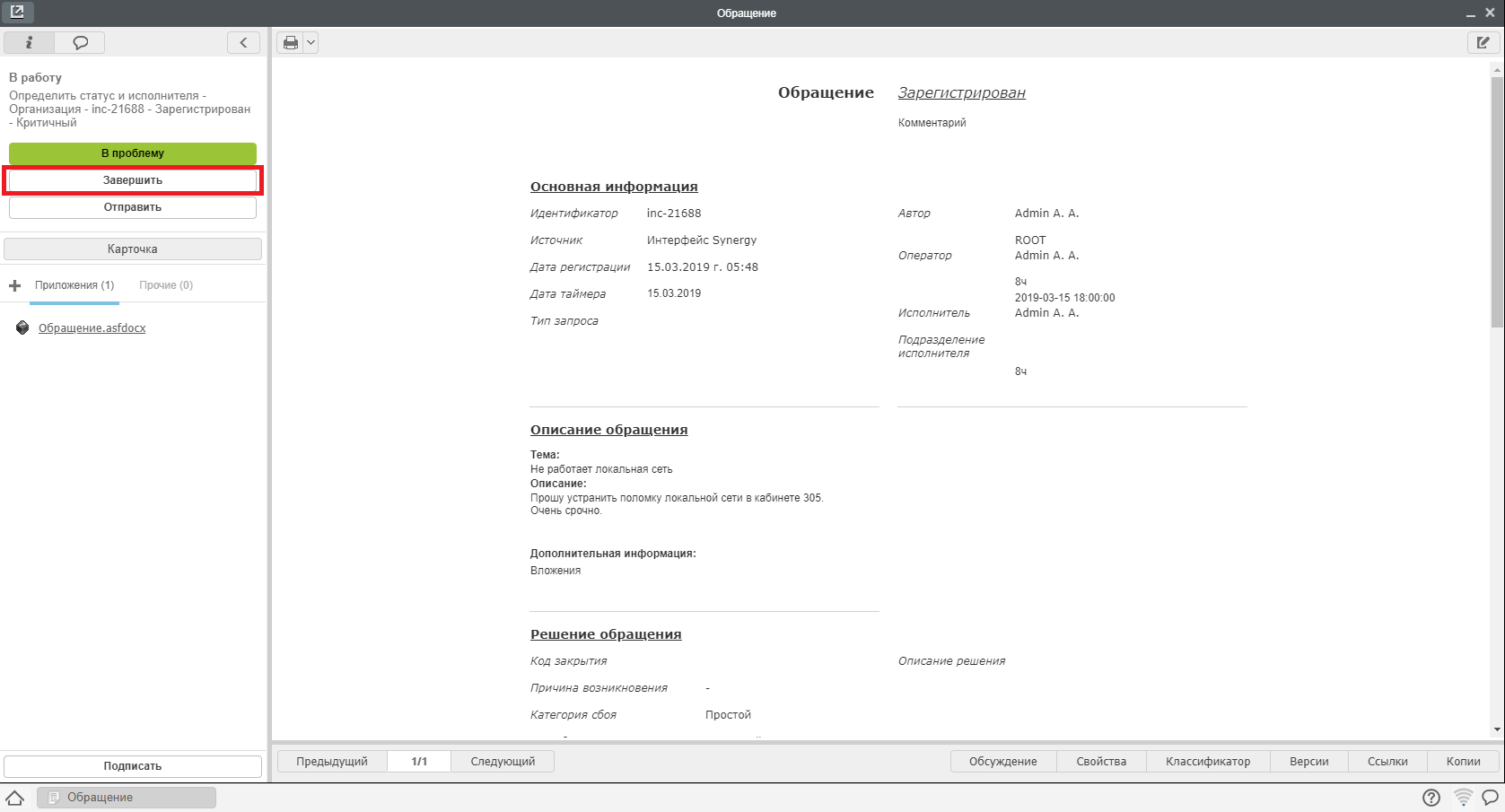
Task: Click the registration date '15.03.2019 г. 05:48'
Action: click(703, 267)
